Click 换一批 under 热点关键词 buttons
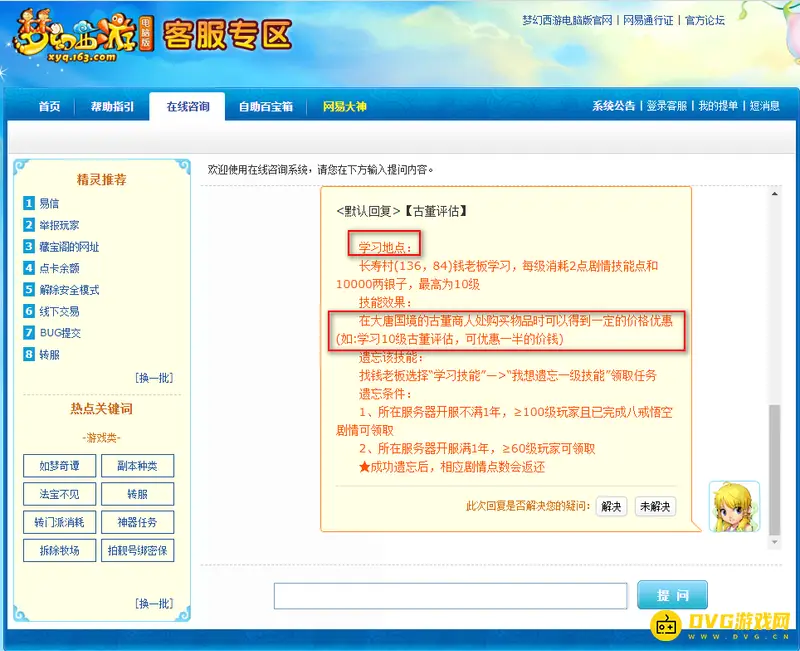The width and height of the screenshot is (800, 651). coord(154,604)
